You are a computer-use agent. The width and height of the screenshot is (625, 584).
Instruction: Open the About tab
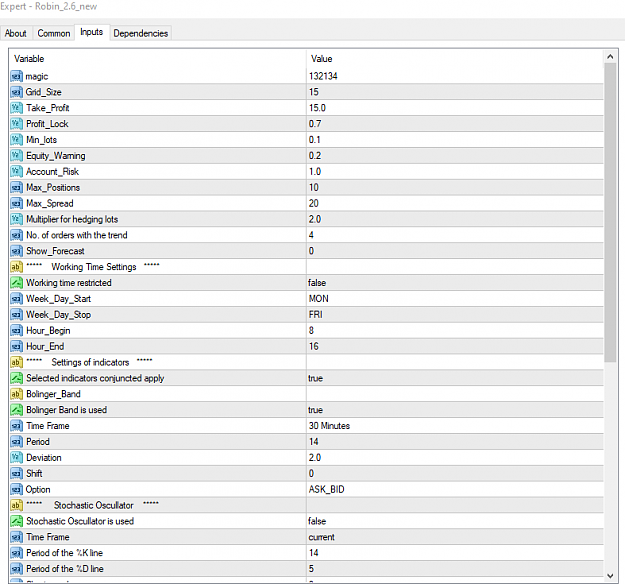click(x=16, y=33)
